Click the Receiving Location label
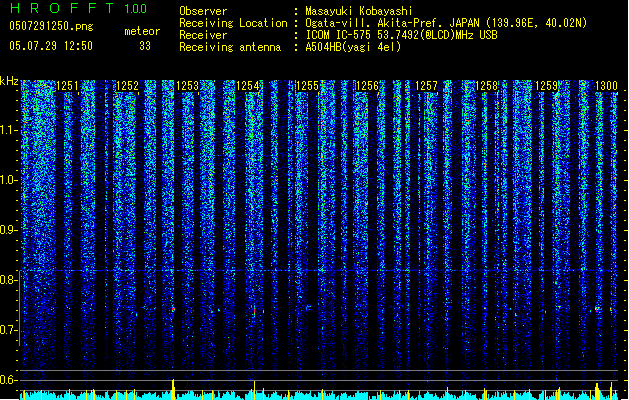629x400 pixels. point(233,23)
